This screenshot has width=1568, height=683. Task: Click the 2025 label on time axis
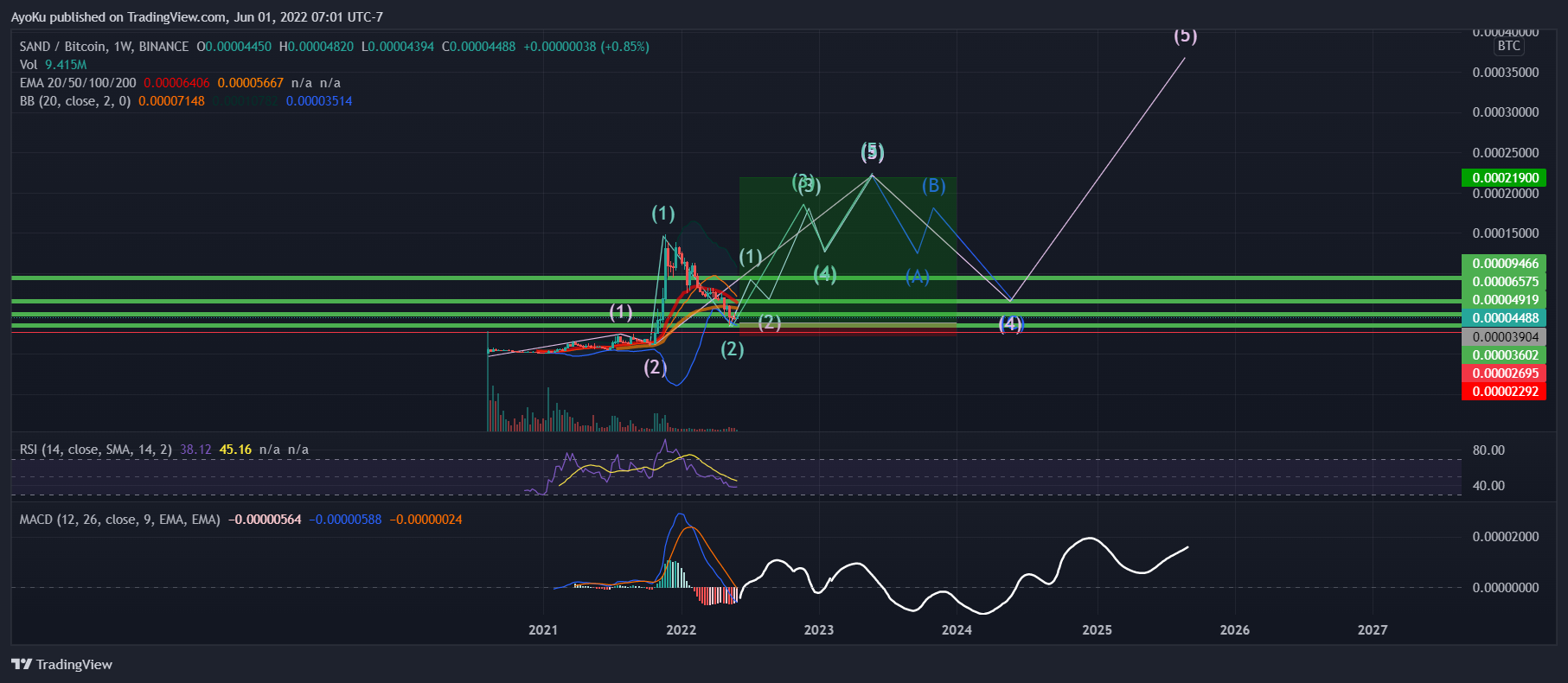(1098, 630)
